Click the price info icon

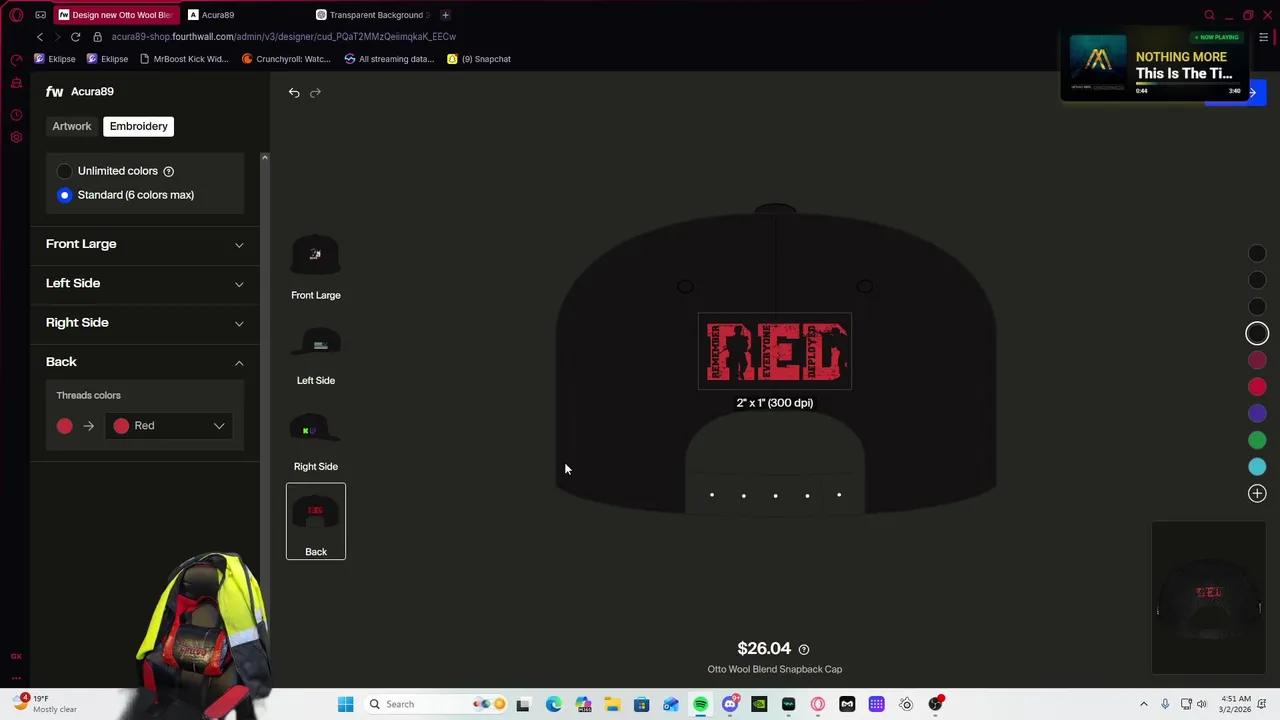click(x=804, y=649)
